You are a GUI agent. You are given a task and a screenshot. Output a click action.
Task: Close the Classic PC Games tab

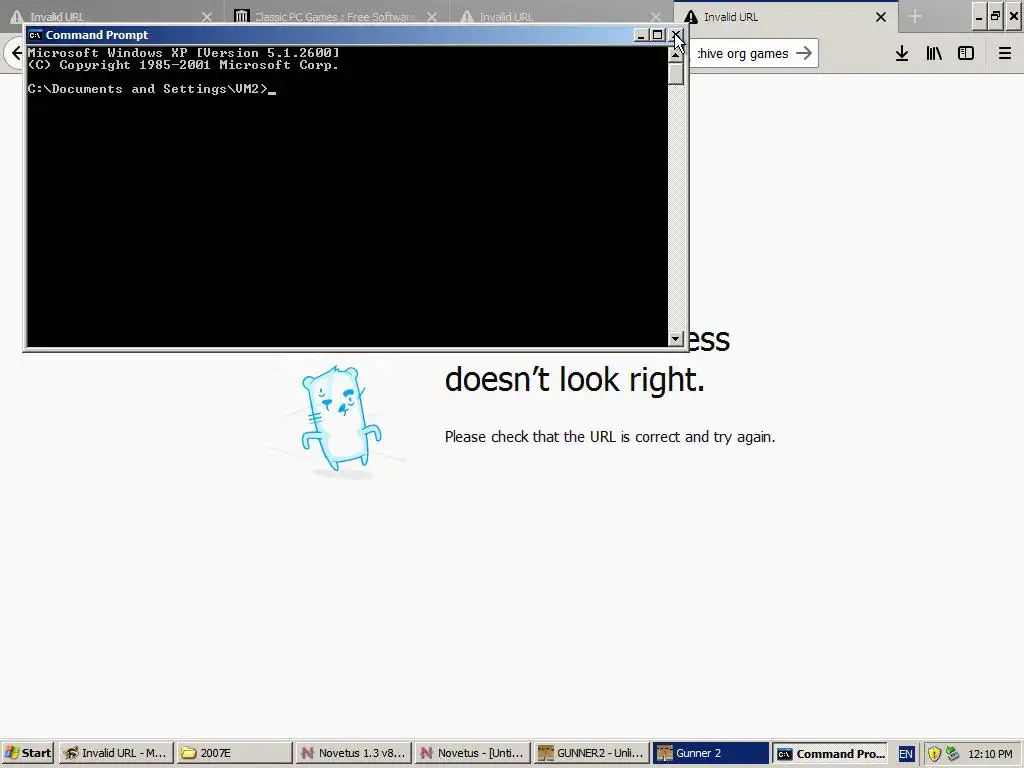(432, 17)
